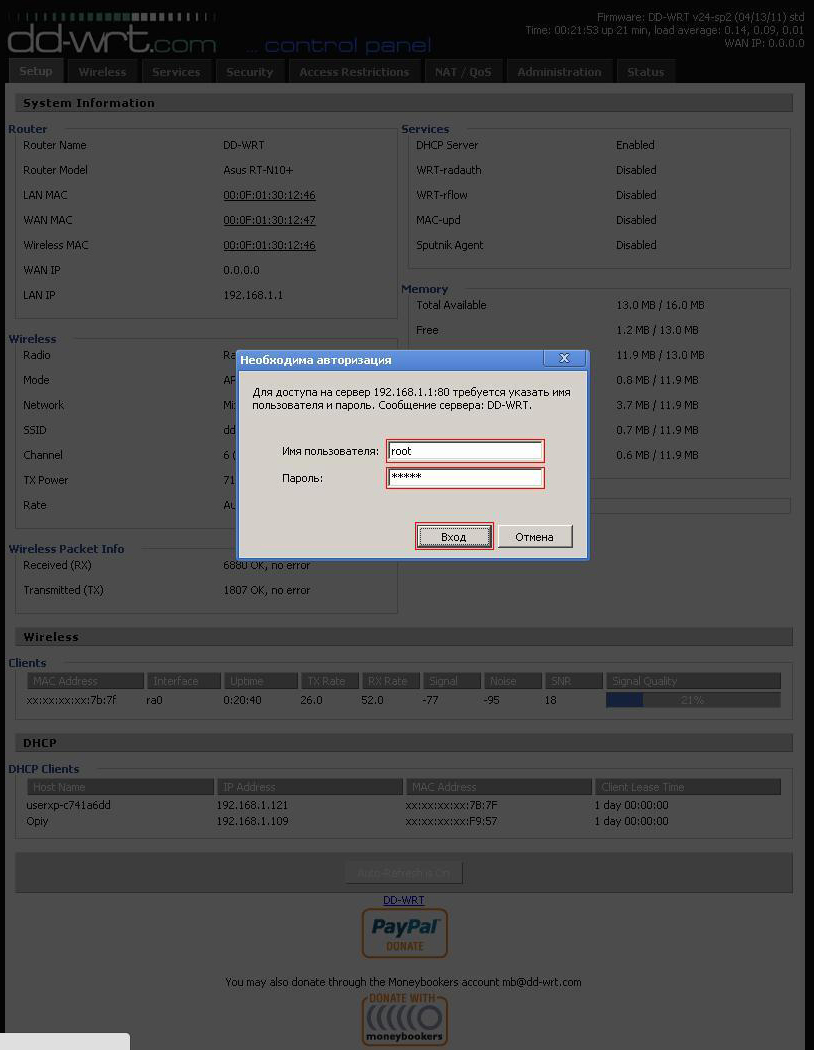Screen dimensions: 814x1050
Task: Open the NAT / QoS tab
Action: [x=463, y=72]
